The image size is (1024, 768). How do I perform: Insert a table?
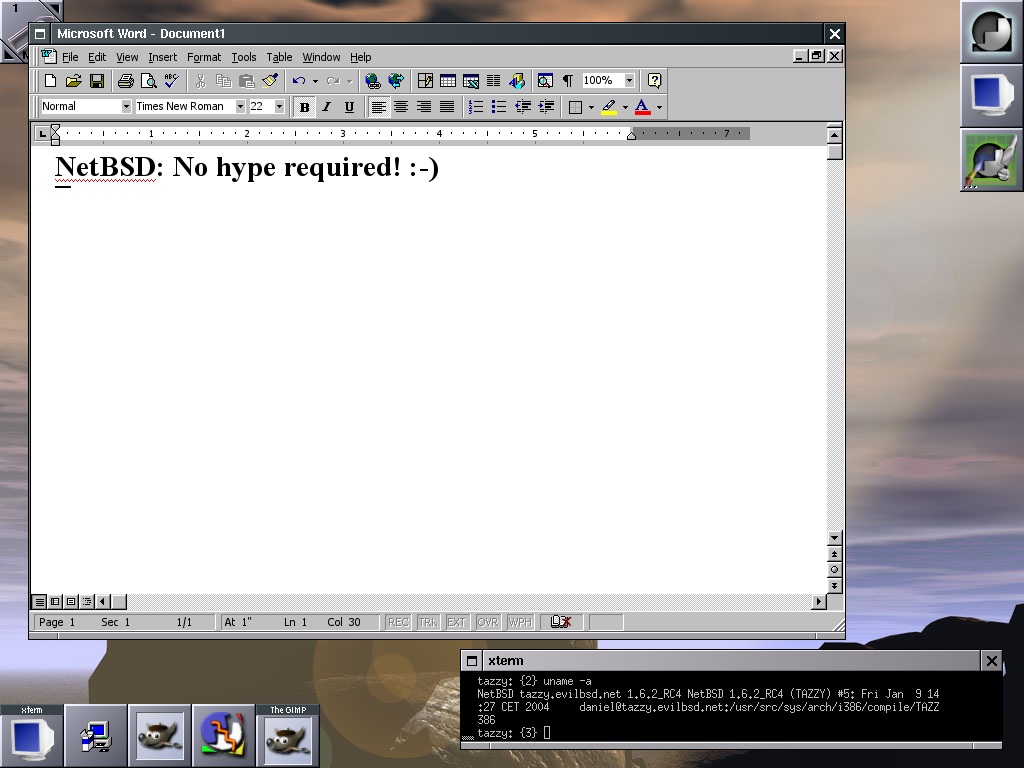click(x=448, y=81)
